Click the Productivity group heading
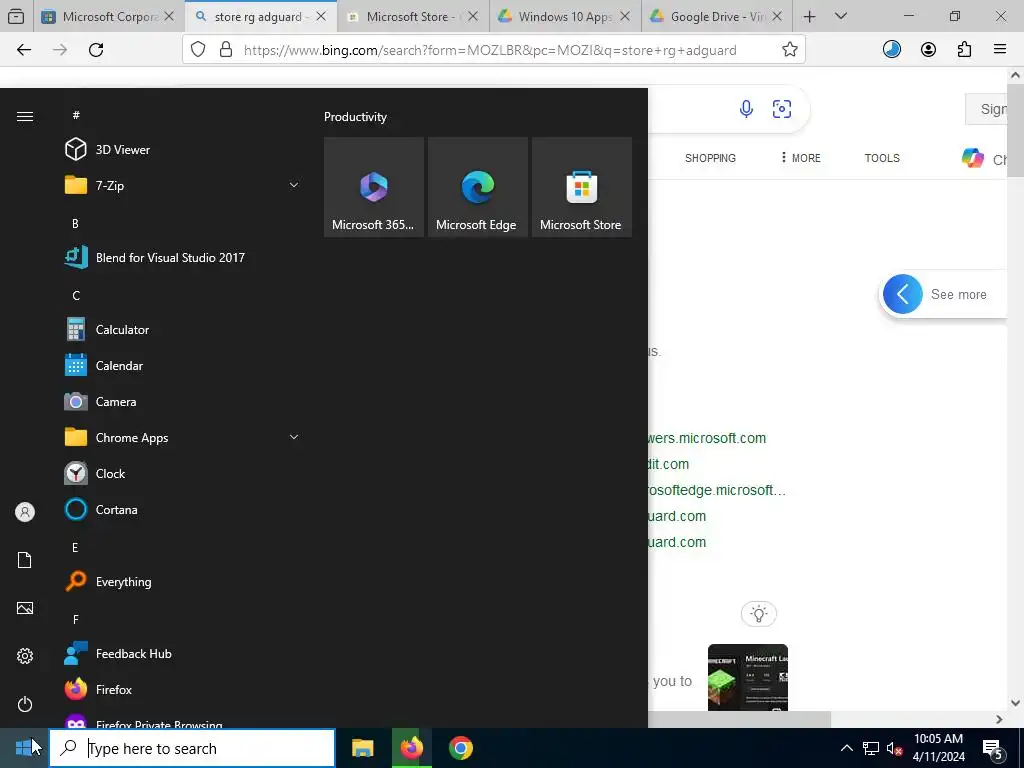The height and width of the screenshot is (768, 1024). [x=355, y=117]
